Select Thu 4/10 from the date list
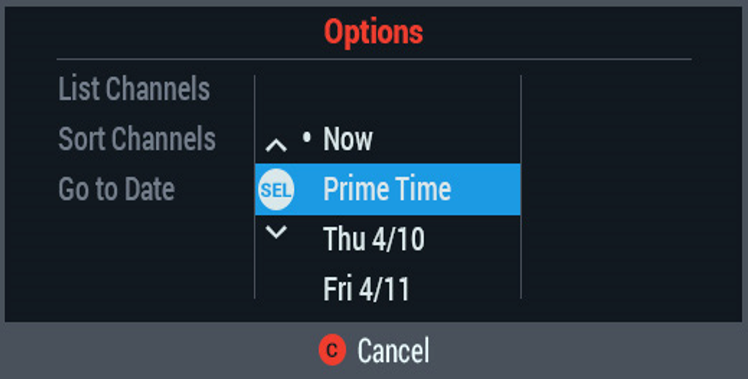This screenshot has height=379, width=748. point(374,239)
